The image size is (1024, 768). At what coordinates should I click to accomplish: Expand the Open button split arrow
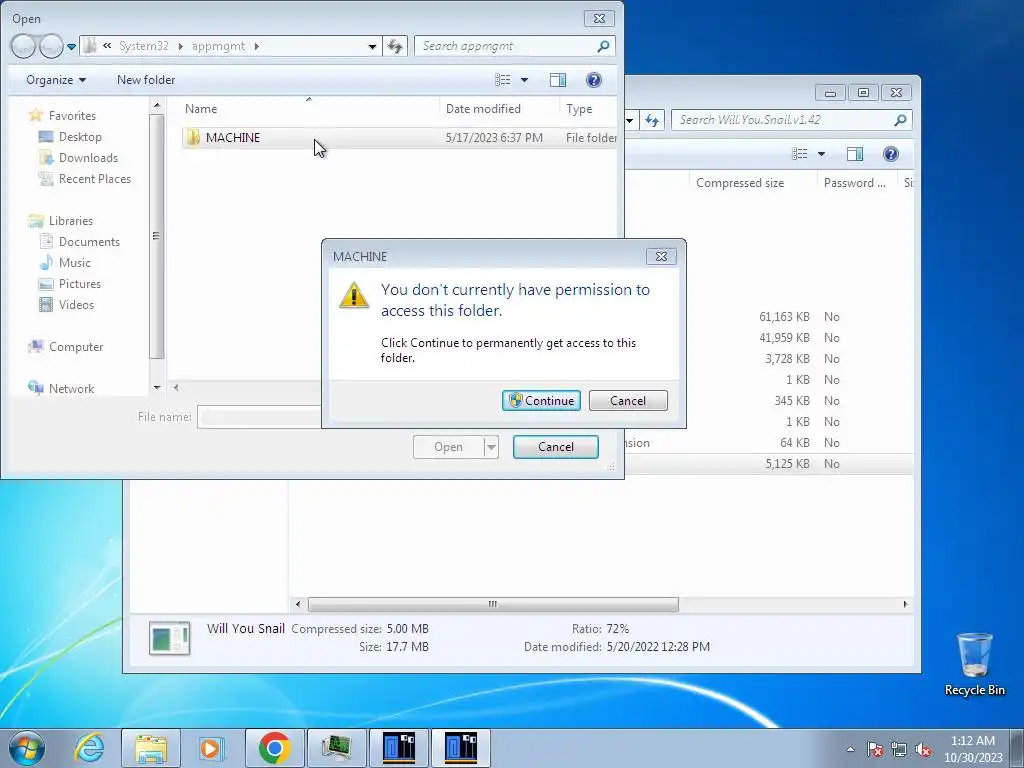[x=491, y=447]
